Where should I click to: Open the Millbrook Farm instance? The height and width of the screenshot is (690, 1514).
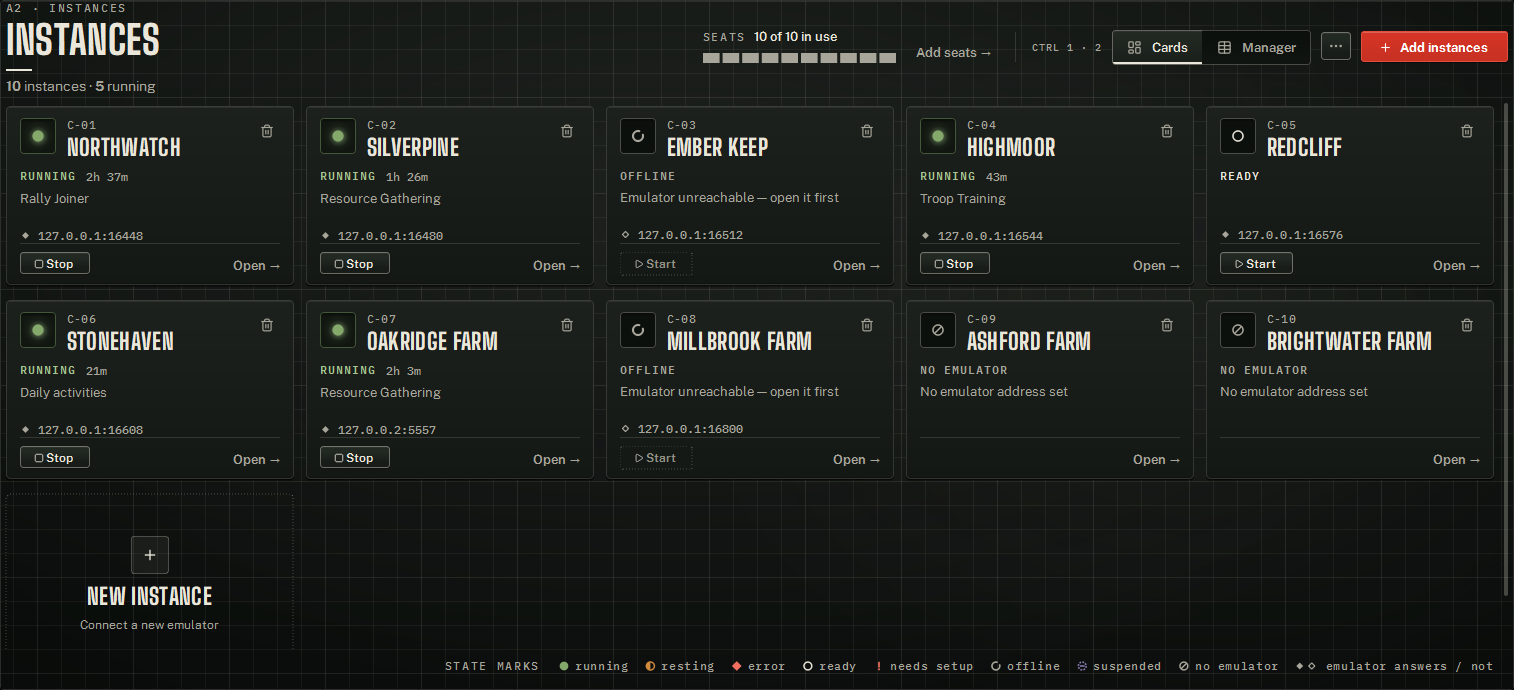pyautogui.click(x=857, y=459)
